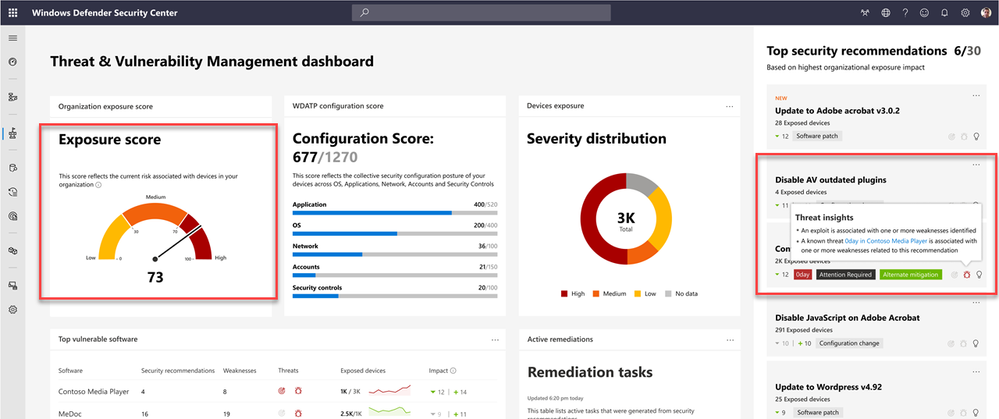Viewport: 999px width, 419px height.
Task: Click the red '0day' tag
Action: [803, 275]
